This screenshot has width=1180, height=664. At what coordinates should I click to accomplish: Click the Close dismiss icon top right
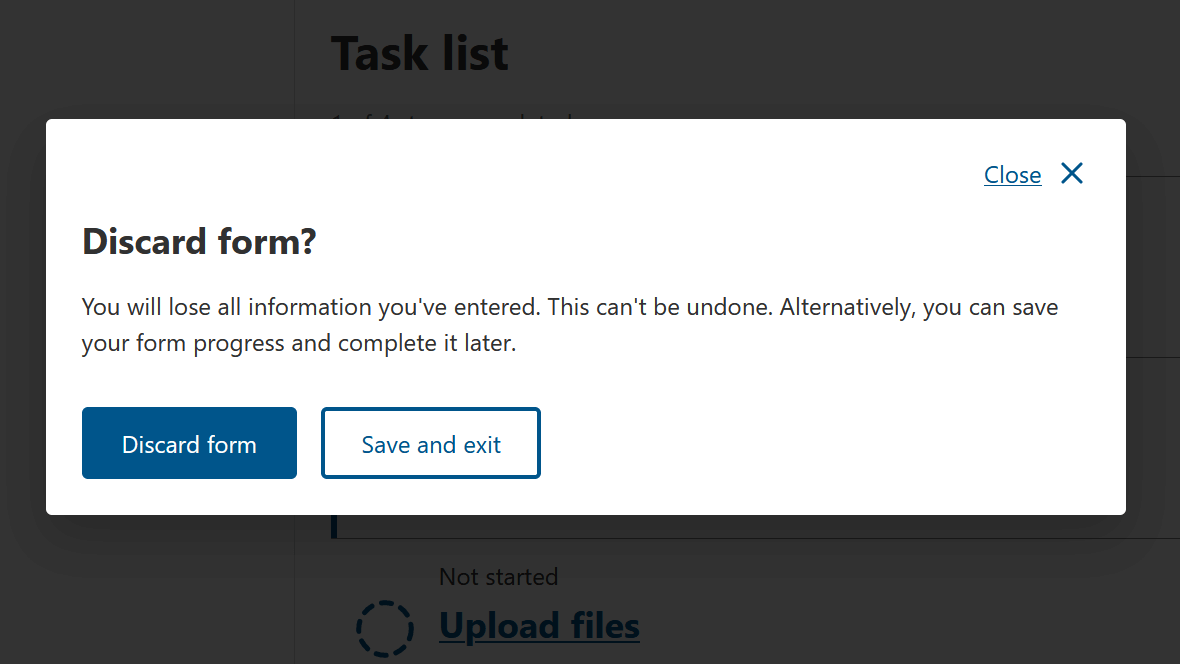(1071, 173)
